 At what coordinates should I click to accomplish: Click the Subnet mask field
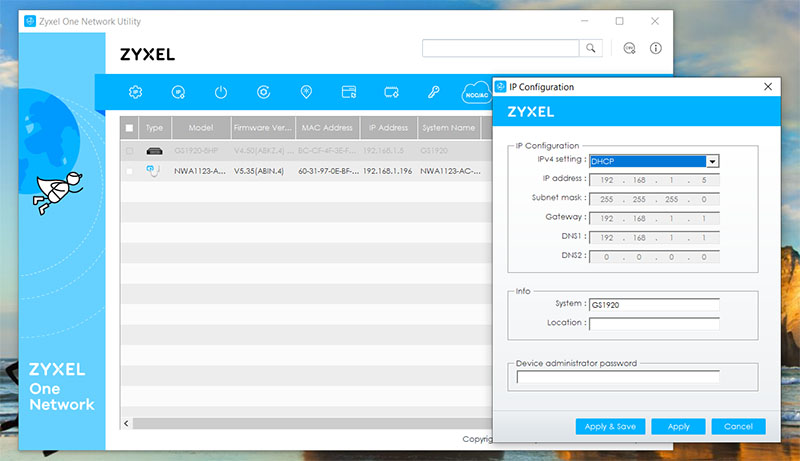click(x=654, y=199)
